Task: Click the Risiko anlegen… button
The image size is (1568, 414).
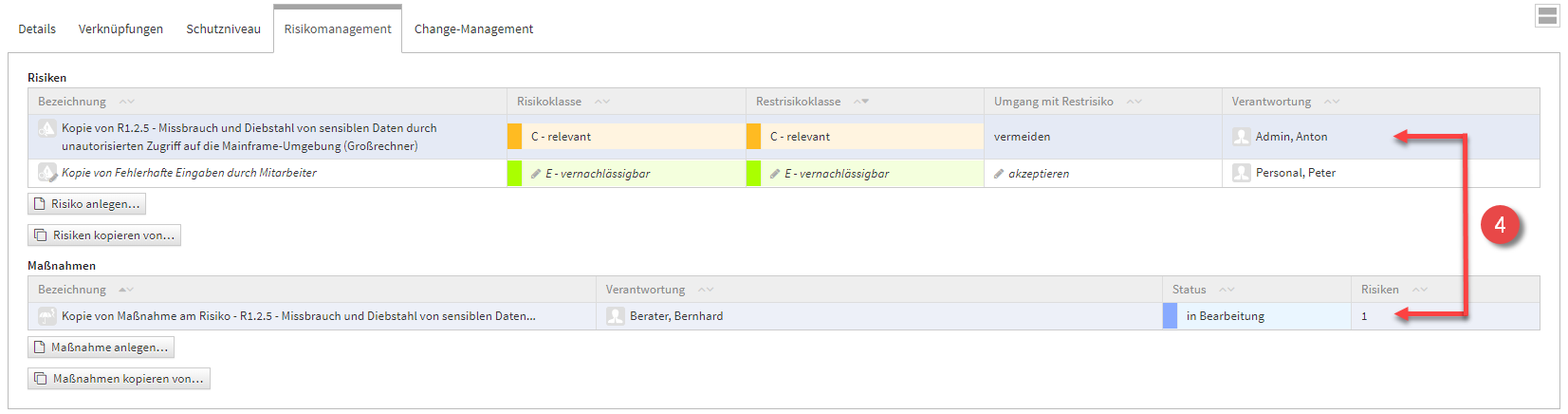Action: [86, 204]
